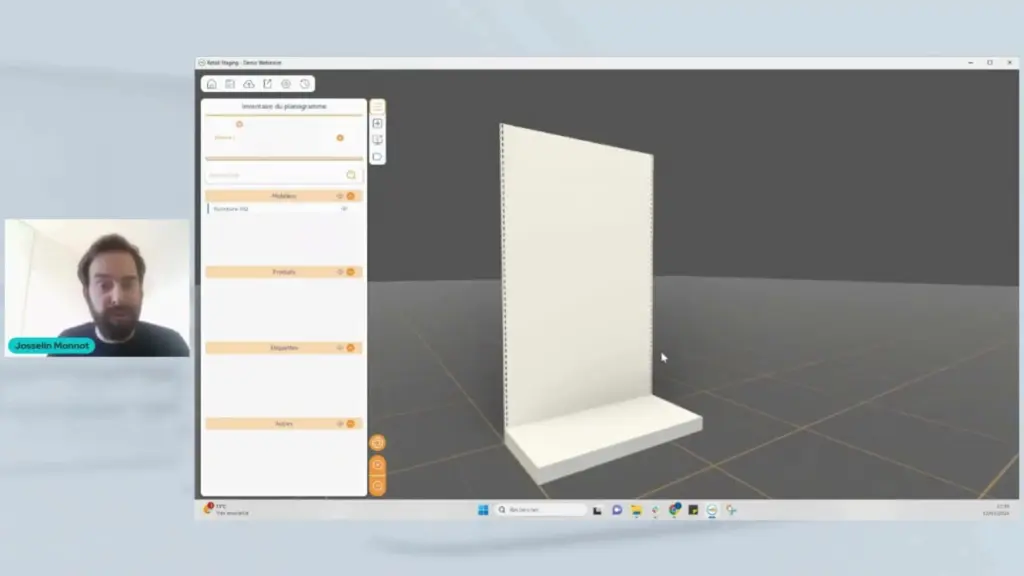Toggle visibility eye for Produits section
1024x576 pixels.
click(340, 272)
